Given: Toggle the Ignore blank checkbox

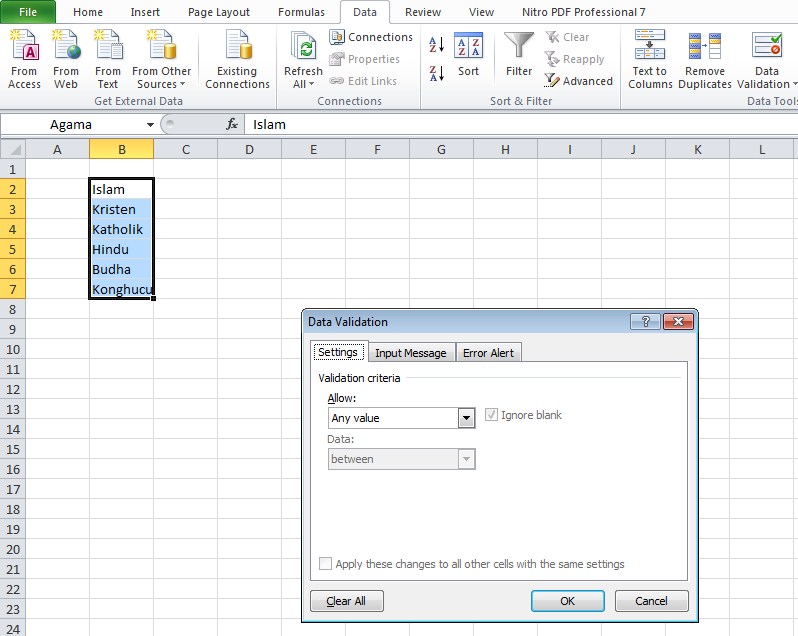Looking at the screenshot, I should pyautogui.click(x=491, y=415).
